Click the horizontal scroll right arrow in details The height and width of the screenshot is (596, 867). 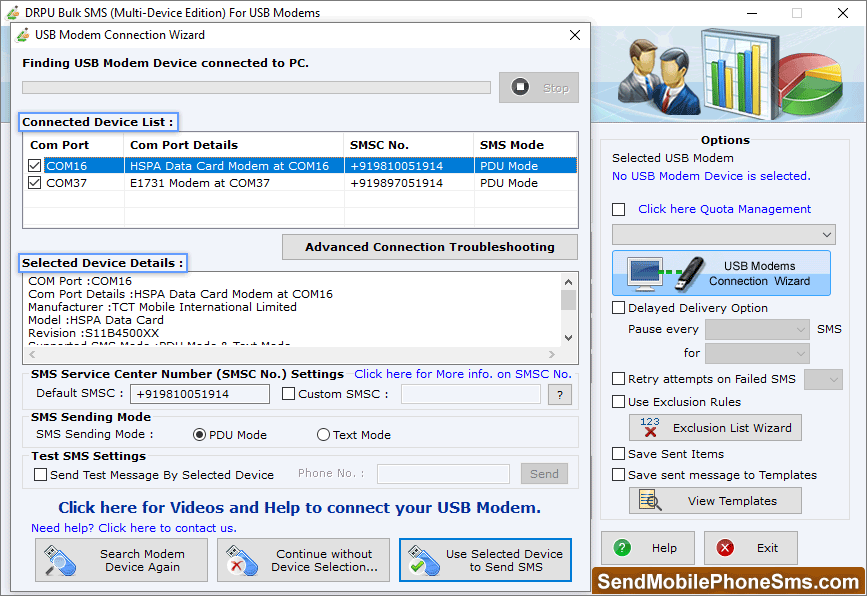click(551, 354)
